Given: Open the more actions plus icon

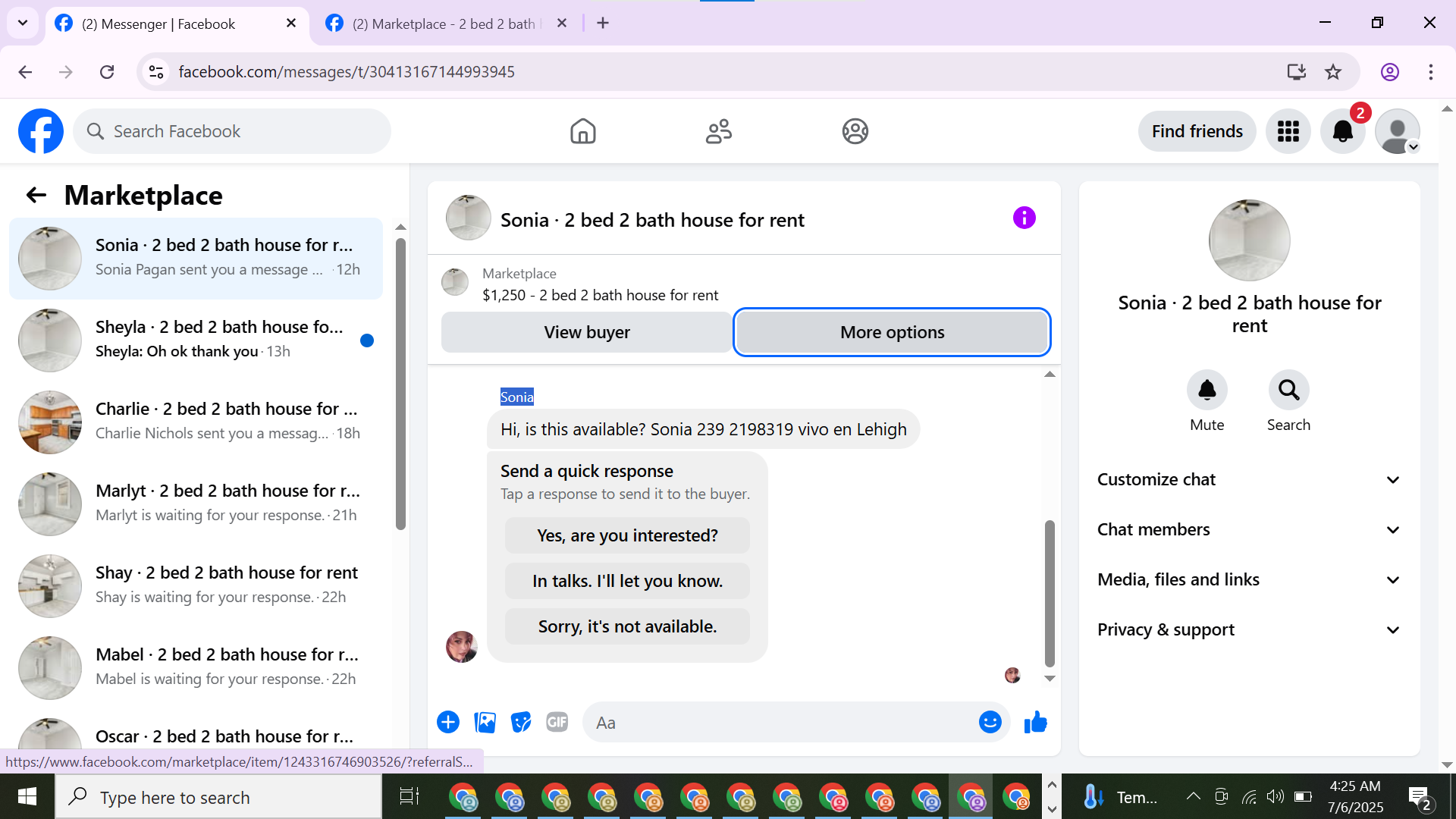Looking at the screenshot, I should point(448,722).
